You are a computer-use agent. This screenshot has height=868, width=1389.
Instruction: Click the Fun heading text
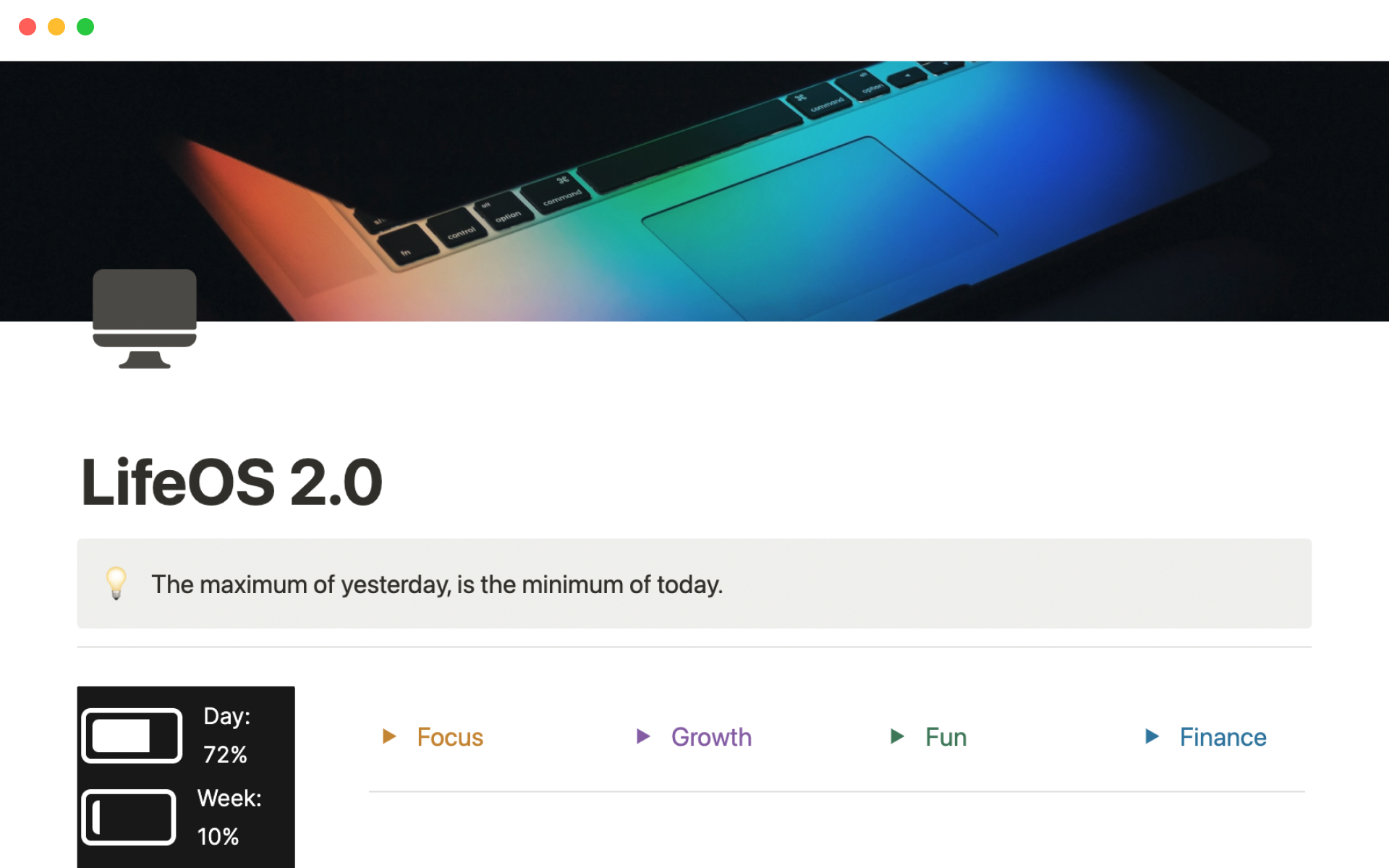tap(946, 737)
